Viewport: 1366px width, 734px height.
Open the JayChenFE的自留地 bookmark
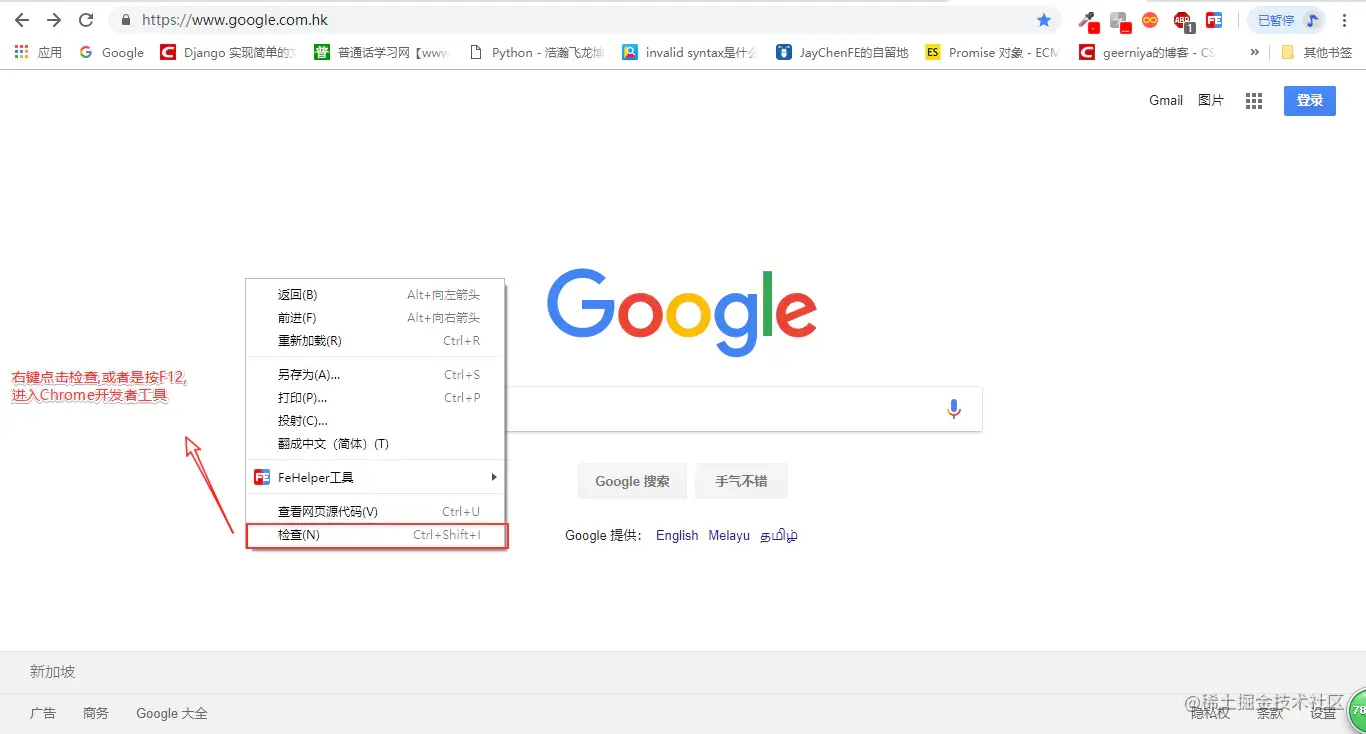(x=843, y=52)
